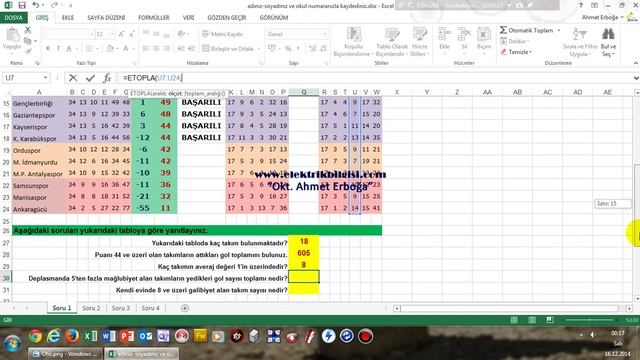Click the Temizle eraser tool
The height and width of the screenshot is (360, 640).
click(x=516, y=52)
